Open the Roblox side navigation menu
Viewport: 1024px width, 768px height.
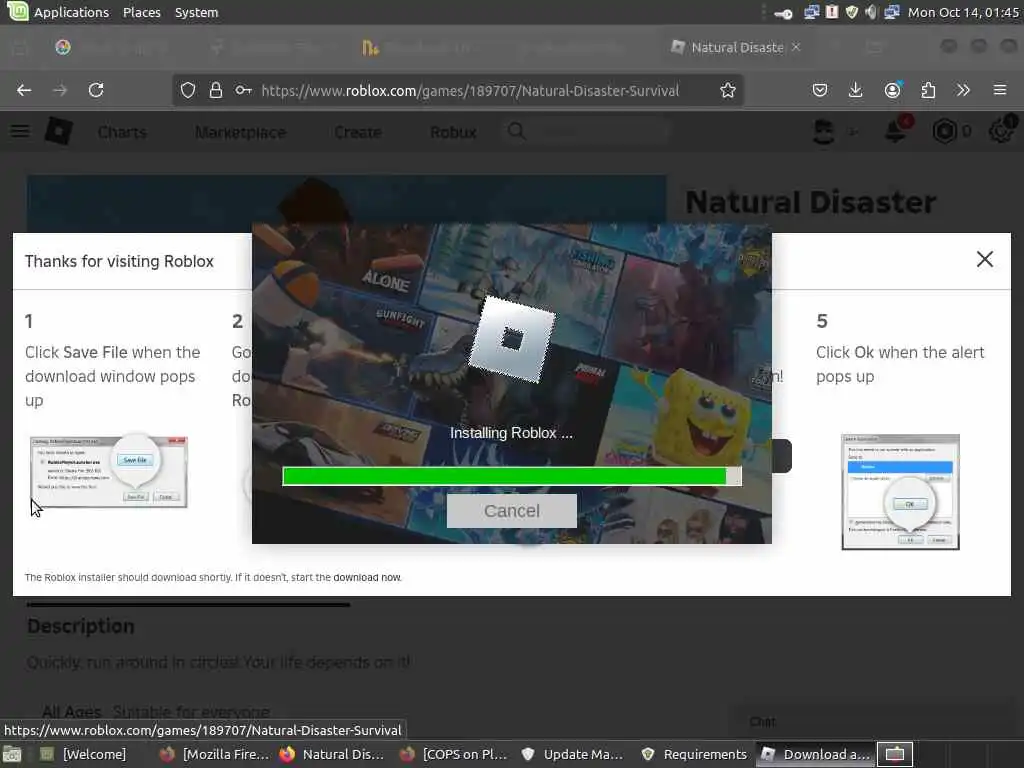click(20, 132)
